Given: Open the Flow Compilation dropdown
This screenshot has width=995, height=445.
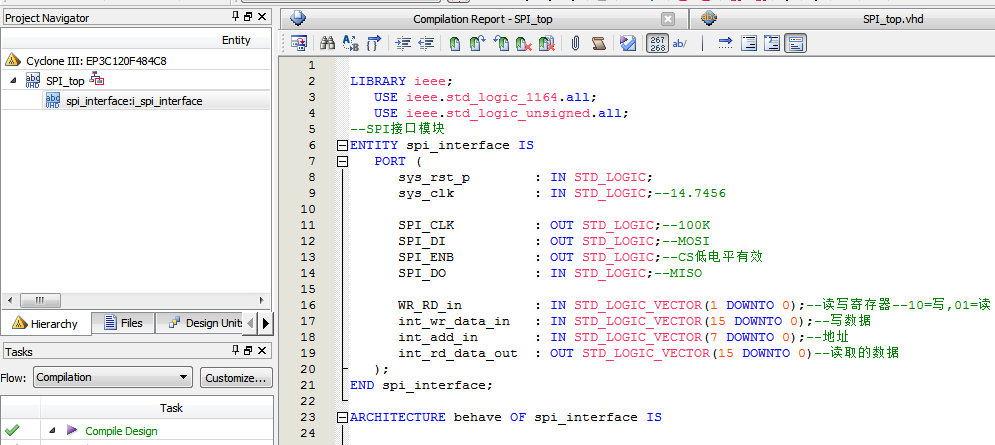Looking at the screenshot, I should [112, 377].
